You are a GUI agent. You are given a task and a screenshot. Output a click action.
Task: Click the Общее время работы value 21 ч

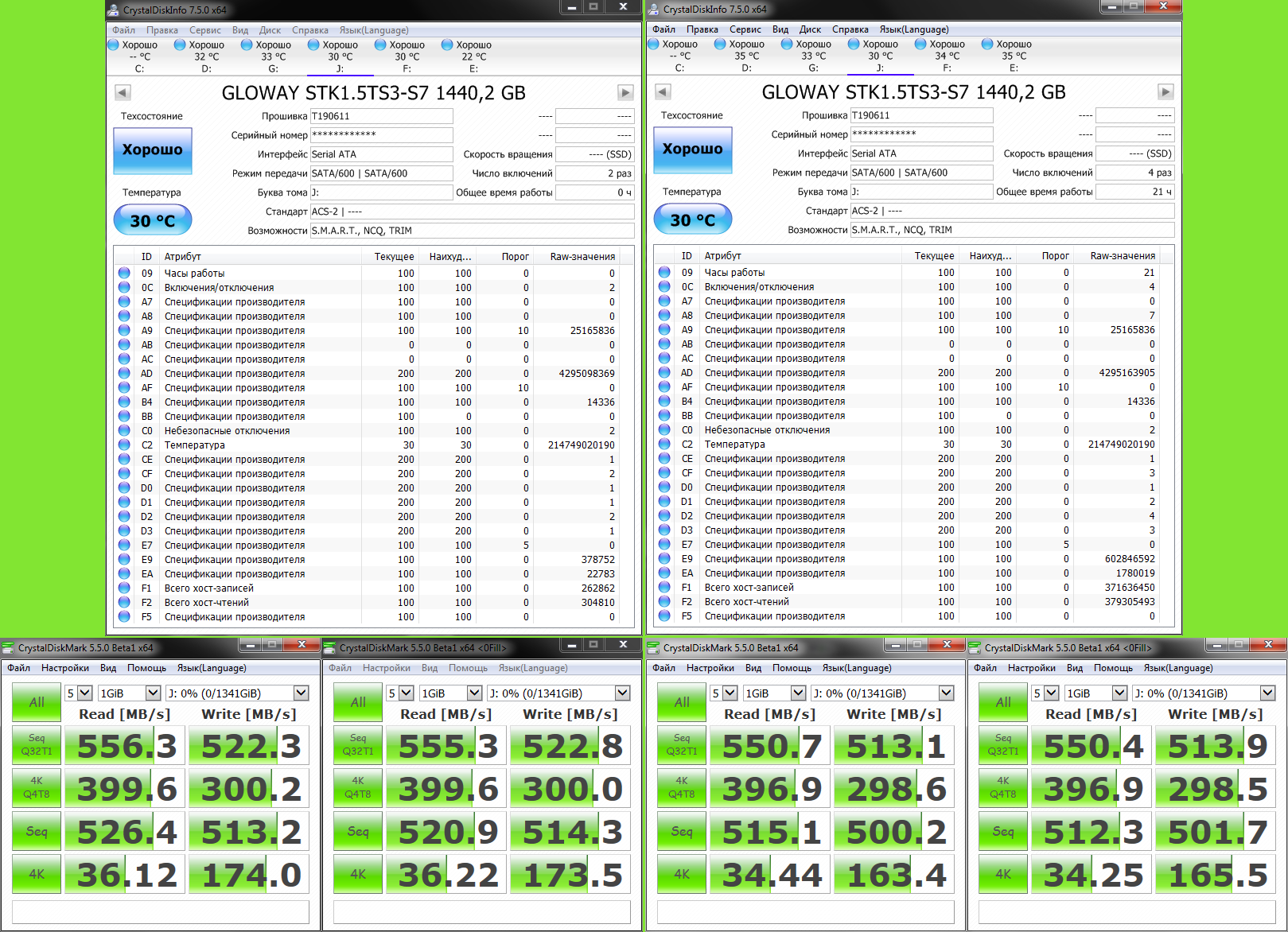coord(1134,192)
